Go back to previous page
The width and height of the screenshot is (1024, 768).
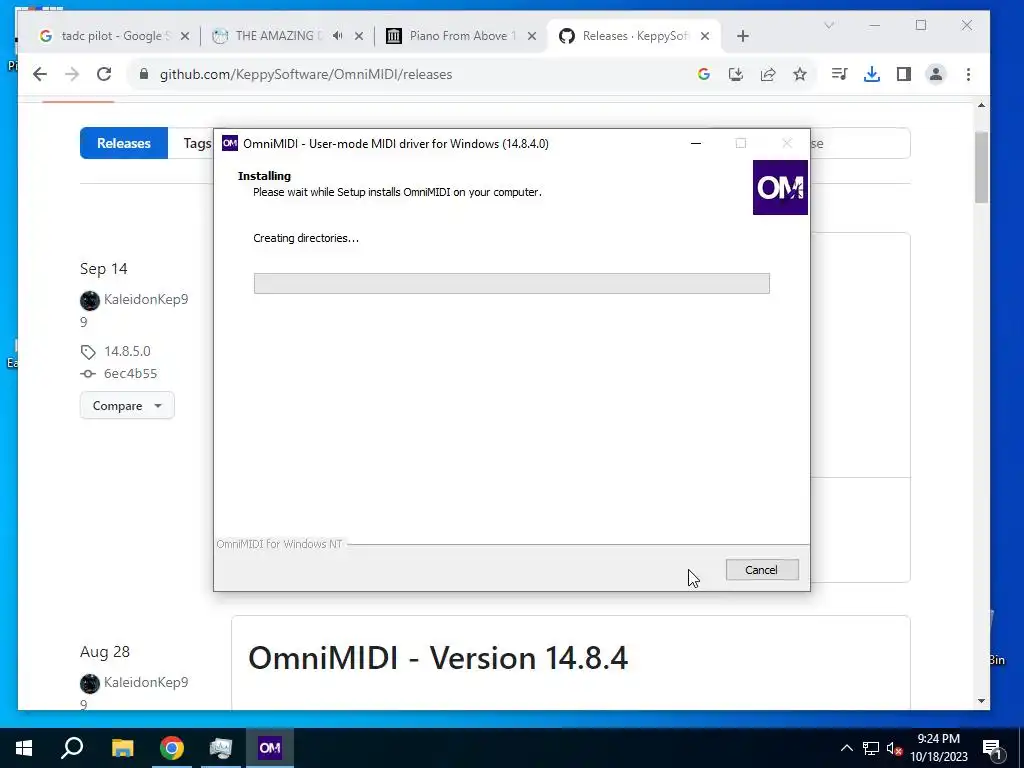(x=40, y=74)
